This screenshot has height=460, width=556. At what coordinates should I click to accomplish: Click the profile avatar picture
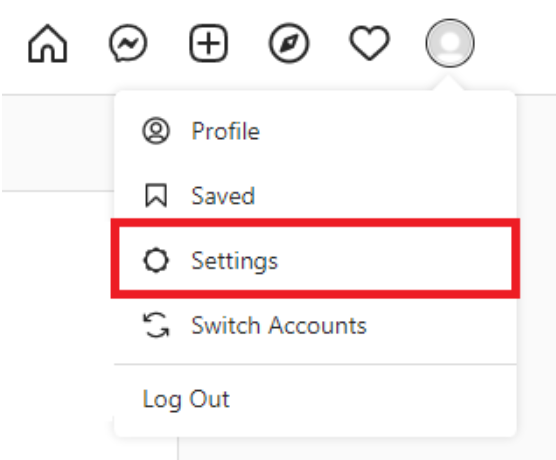[450, 43]
